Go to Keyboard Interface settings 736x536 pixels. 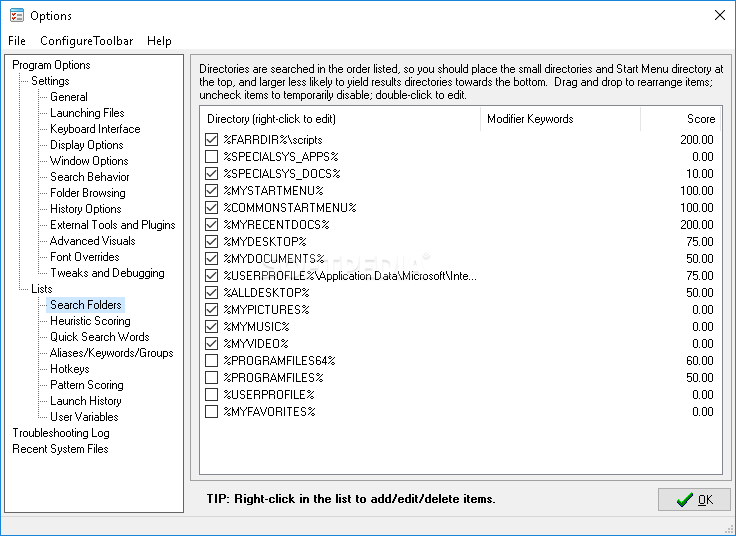(95, 129)
